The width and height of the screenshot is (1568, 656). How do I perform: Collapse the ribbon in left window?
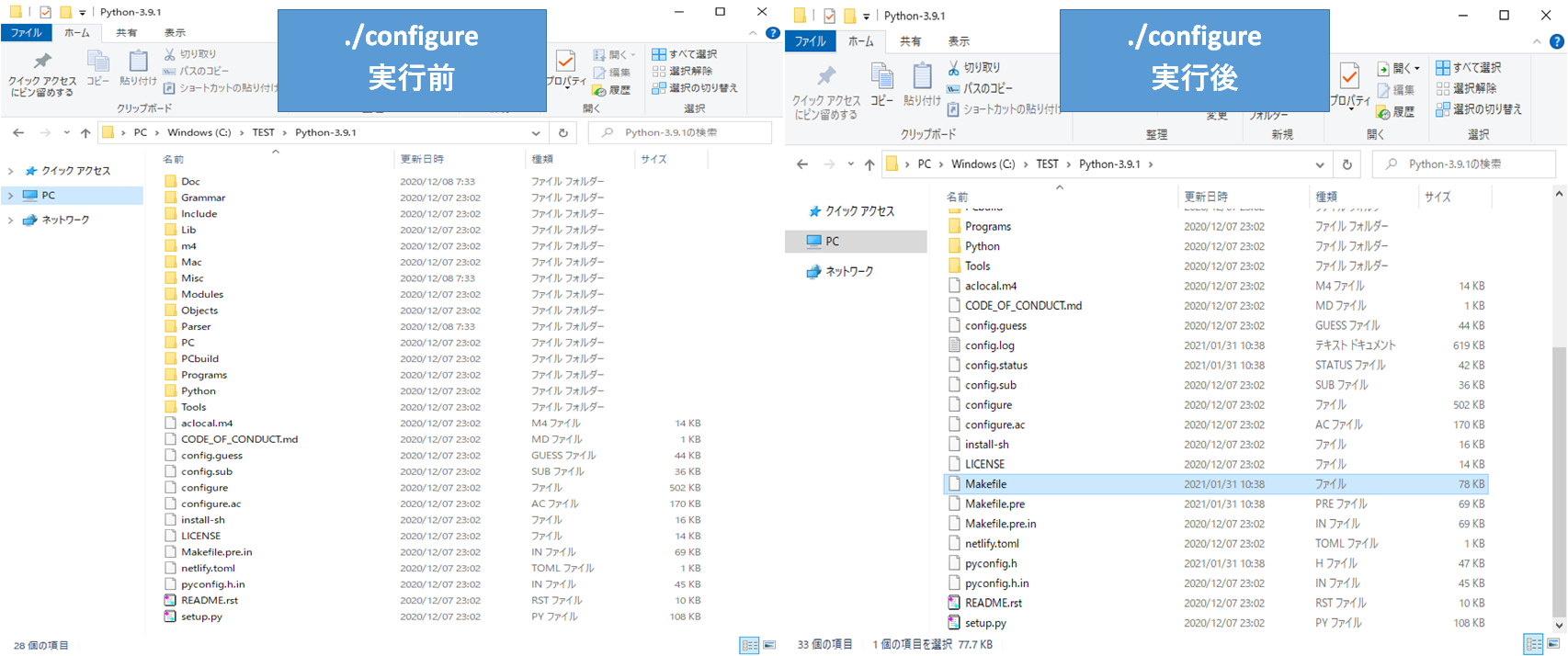[x=754, y=33]
